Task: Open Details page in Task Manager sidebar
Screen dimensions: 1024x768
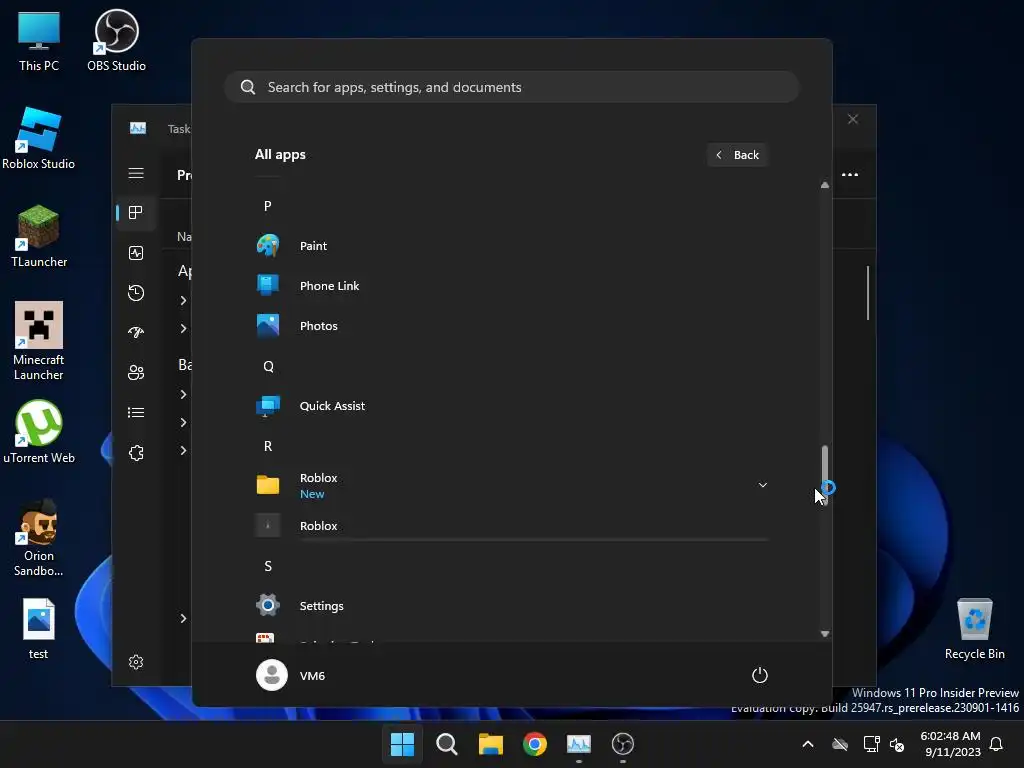Action: (136, 412)
